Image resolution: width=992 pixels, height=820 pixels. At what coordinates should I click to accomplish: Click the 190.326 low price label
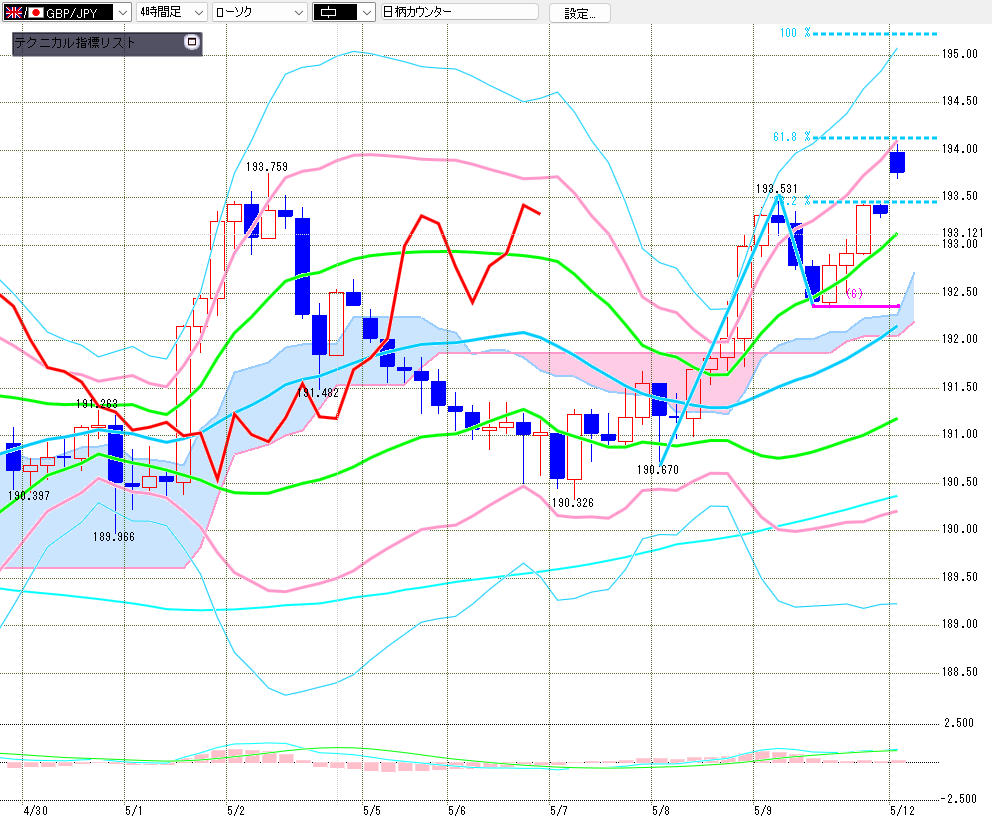(x=573, y=502)
